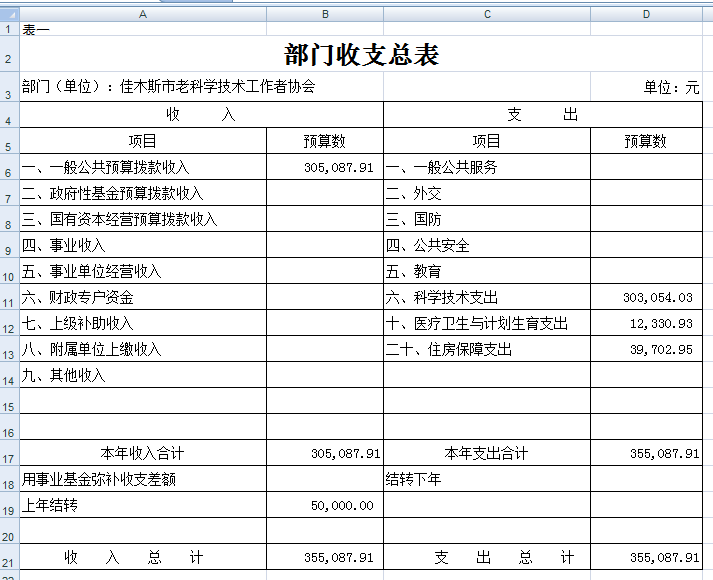Click cell 二十、住房保障支出

(x=487, y=349)
